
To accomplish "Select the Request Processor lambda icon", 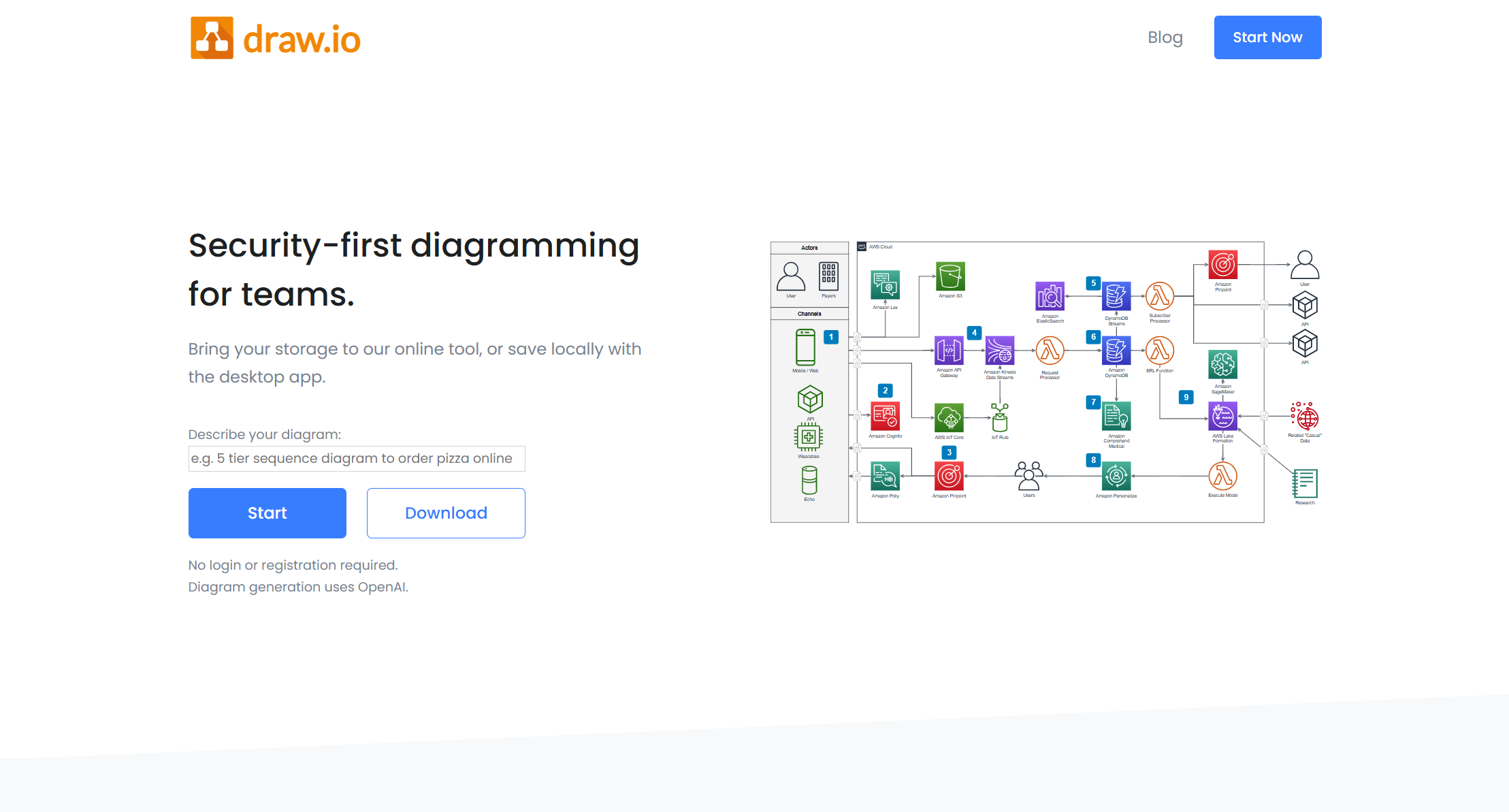I will [x=1050, y=351].
